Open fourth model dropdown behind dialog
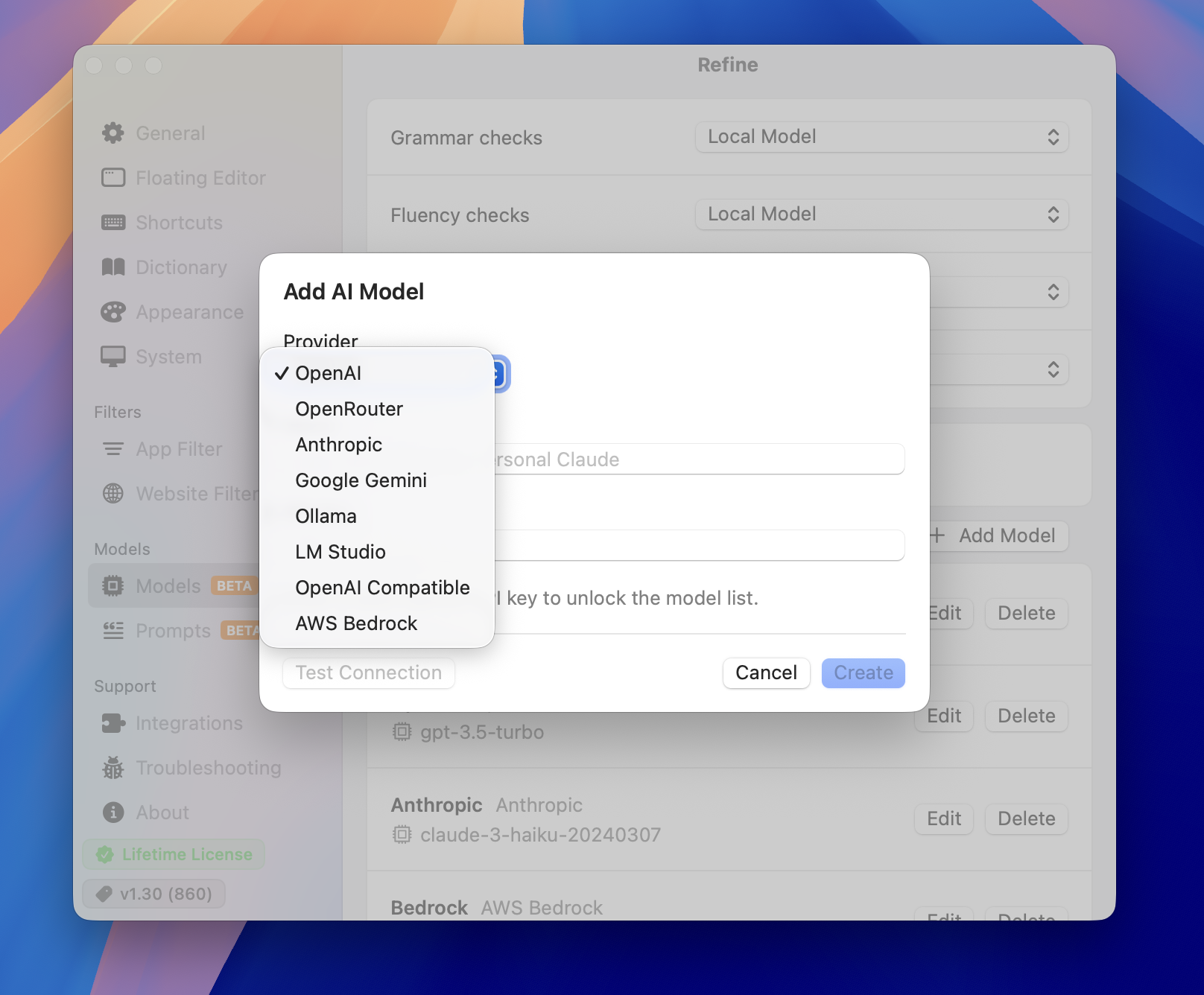Viewport: 1204px width, 995px height. [998, 369]
